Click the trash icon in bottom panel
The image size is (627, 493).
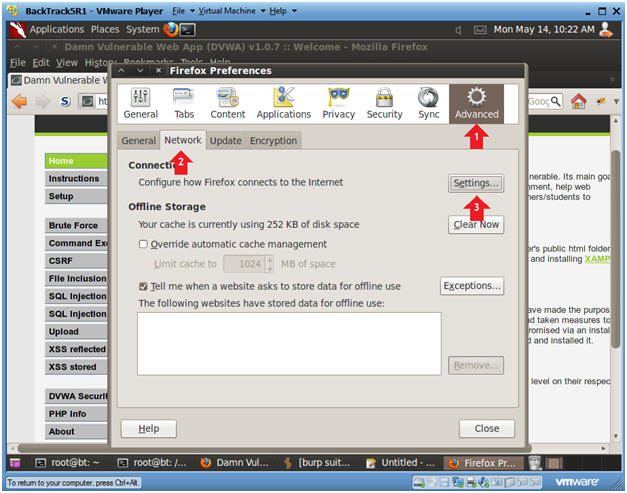point(535,463)
